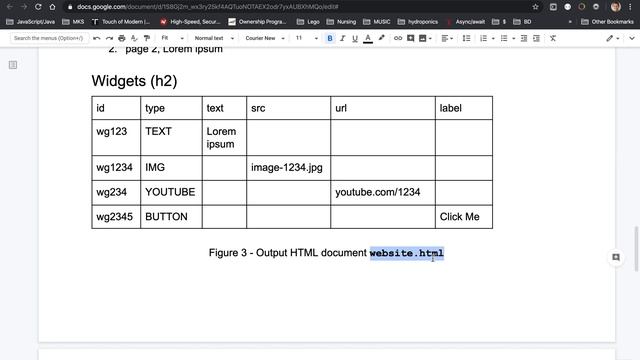The height and width of the screenshot is (360, 640).
Task: Open the MKS bookmark folder
Action: click(x=73, y=22)
